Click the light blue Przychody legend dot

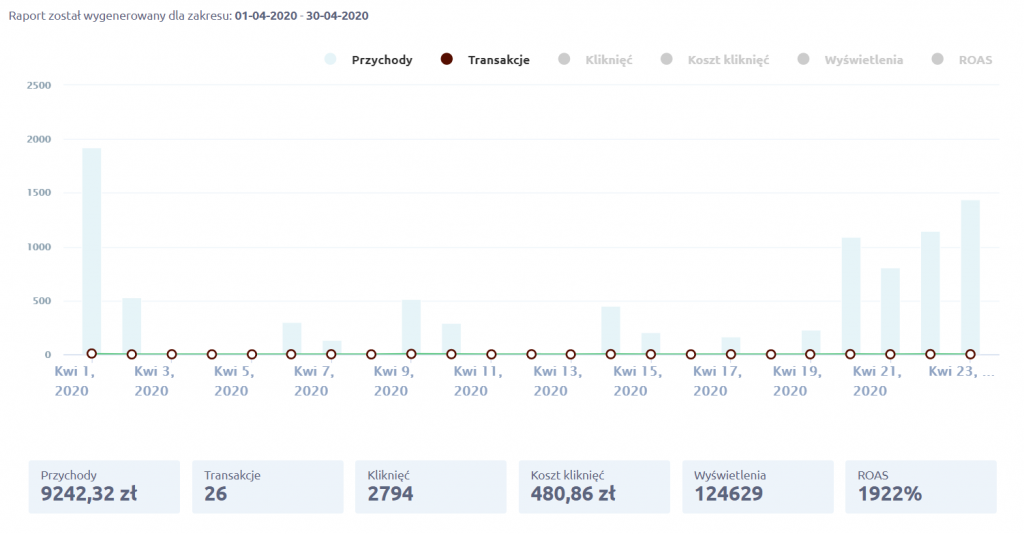pos(330,60)
